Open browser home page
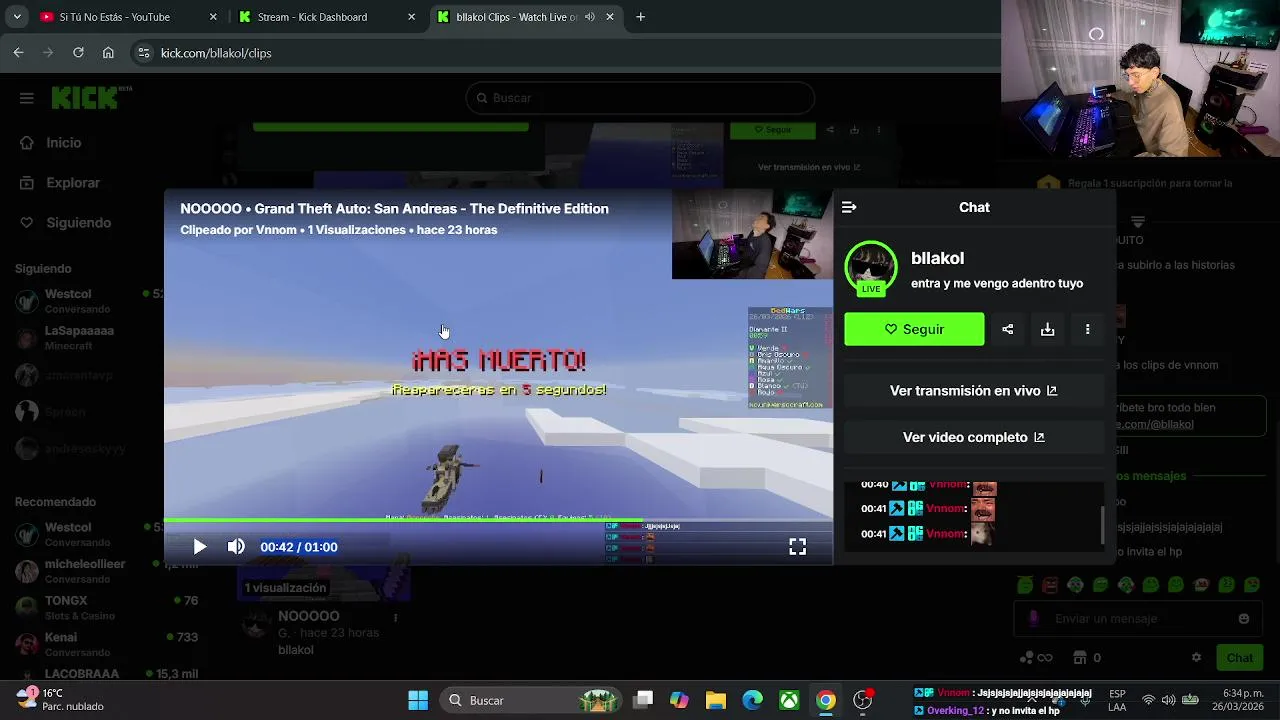This screenshot has width=1280, height=720. click(108, 53)
